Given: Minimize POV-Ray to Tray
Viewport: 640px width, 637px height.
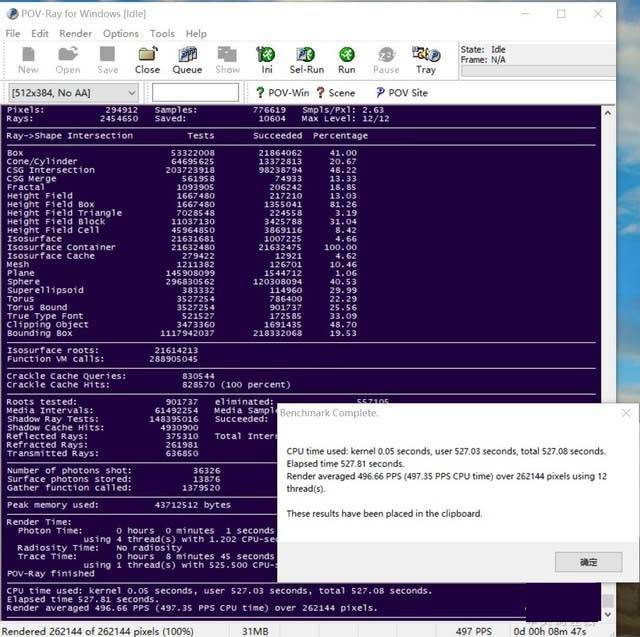Looking at the screenshot, I should (x=426, y=60).
